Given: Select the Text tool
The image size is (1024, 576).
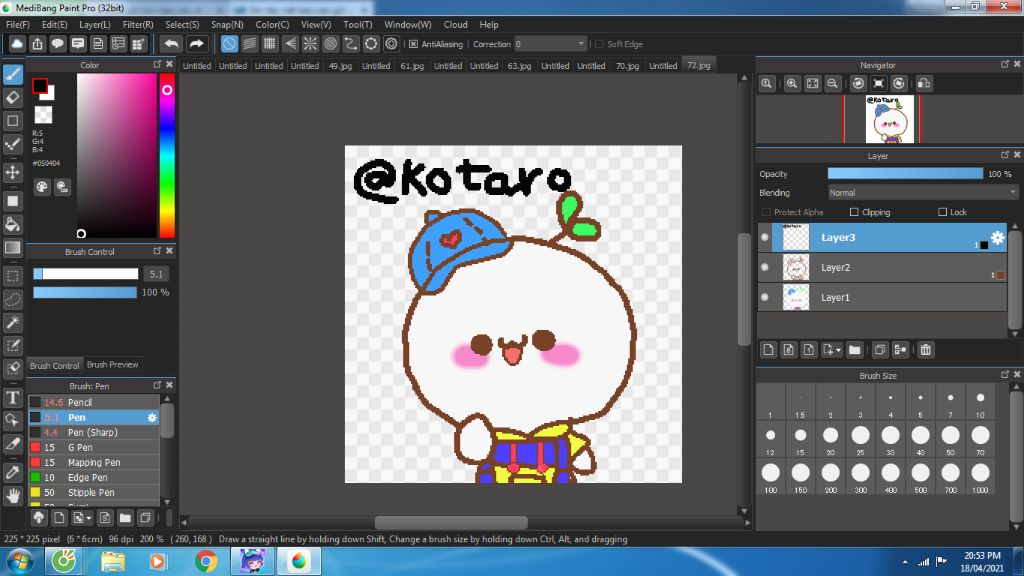Looking at the screenshot, I should coord(12,397).
